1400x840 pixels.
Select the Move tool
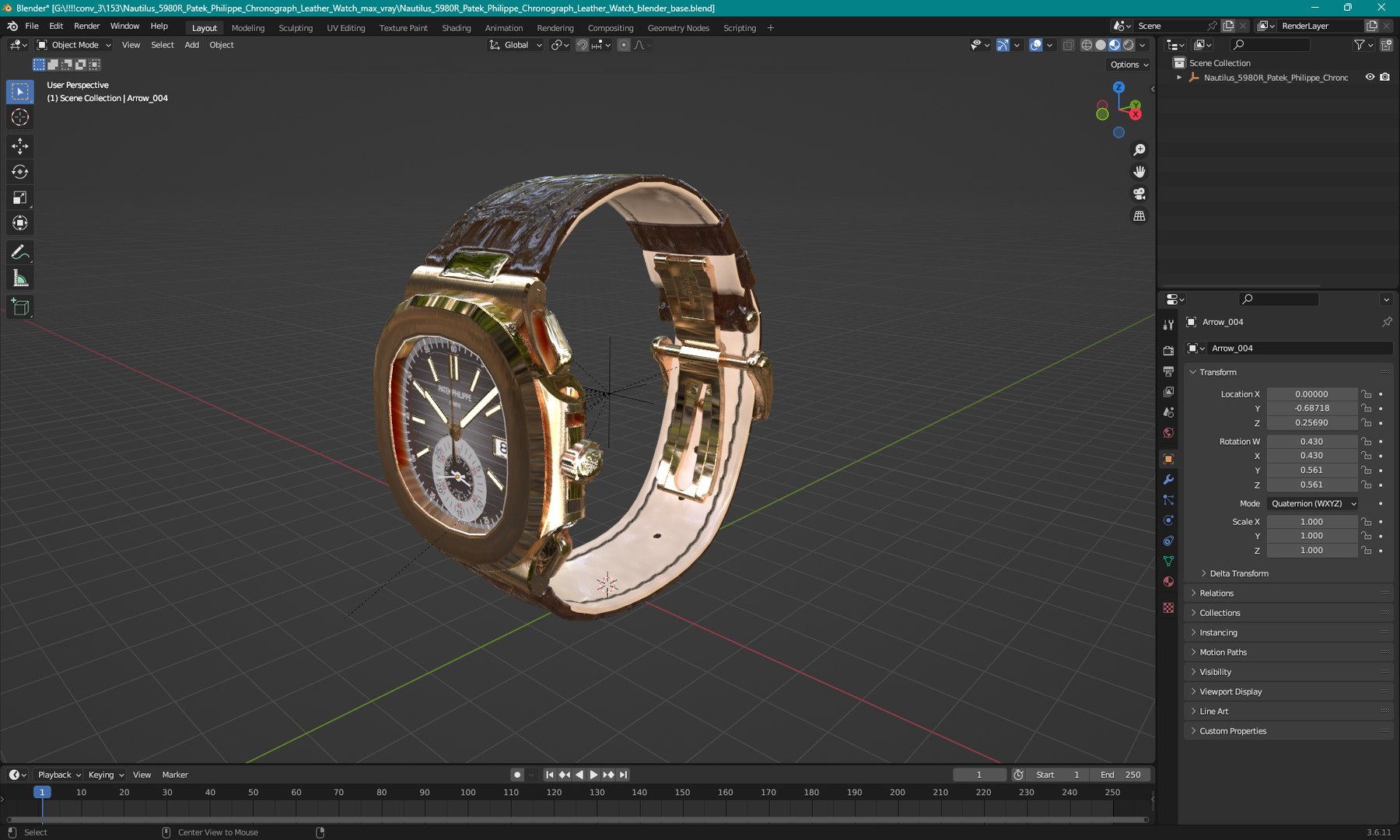pos(20,146)
